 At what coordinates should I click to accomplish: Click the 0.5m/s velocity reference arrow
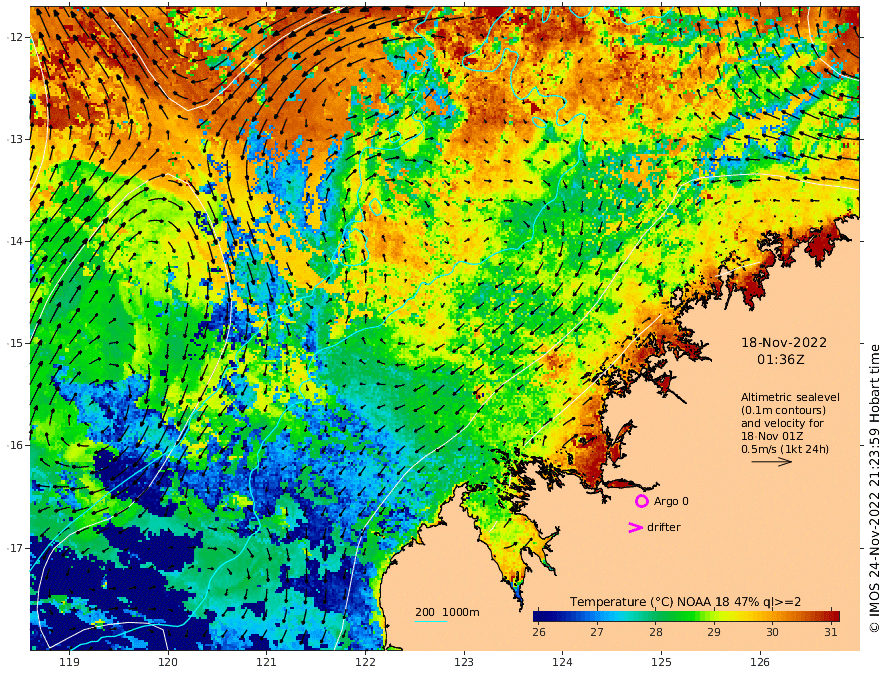click(772, 462)
